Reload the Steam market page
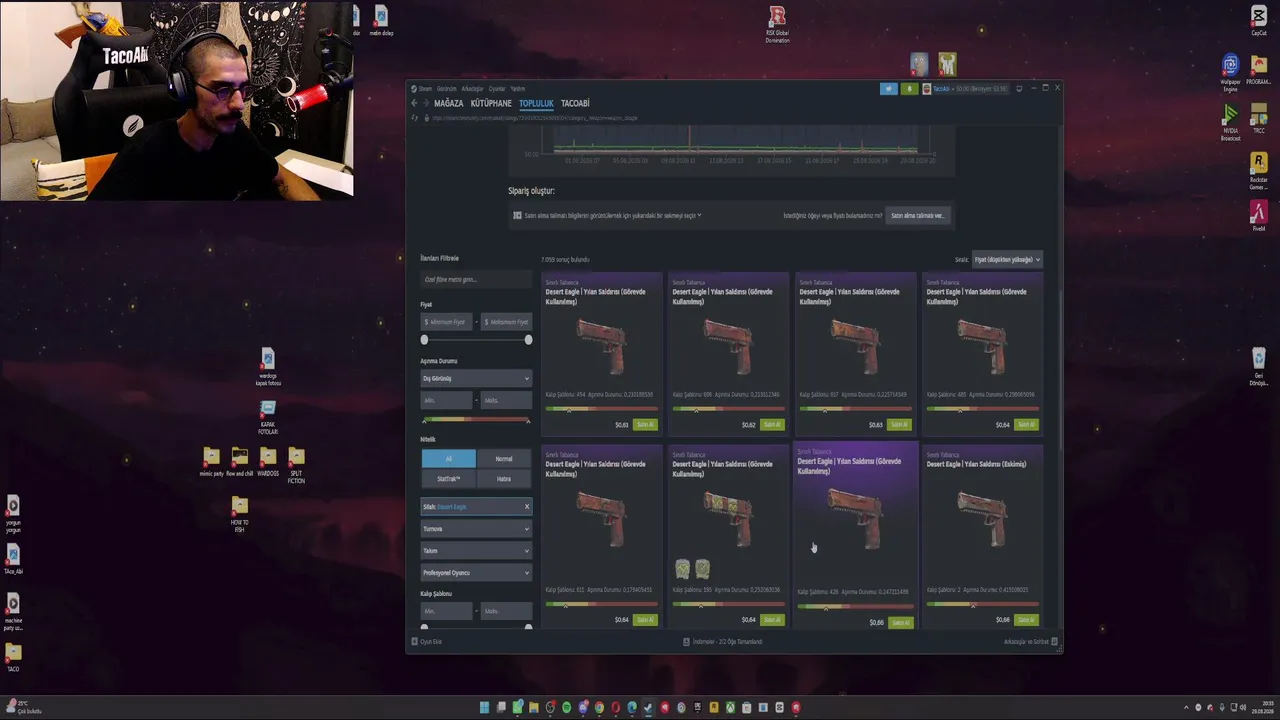1280x720 pixels. pyautogui.click(x=415, y=118)
